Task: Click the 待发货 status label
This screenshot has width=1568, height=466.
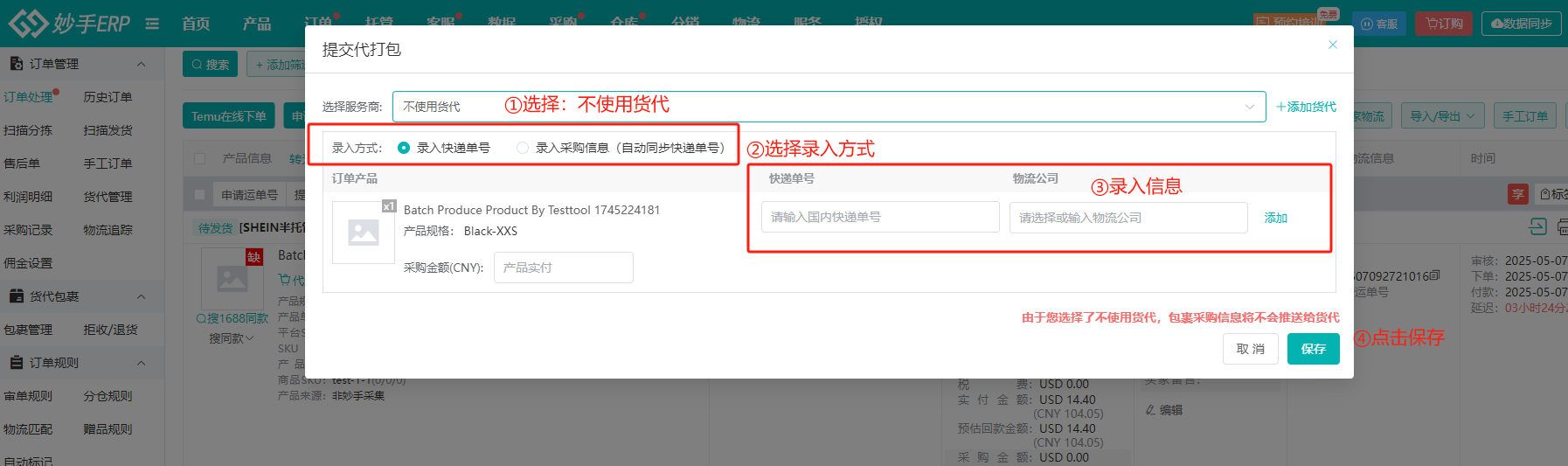Action: [x=215, y=227]
